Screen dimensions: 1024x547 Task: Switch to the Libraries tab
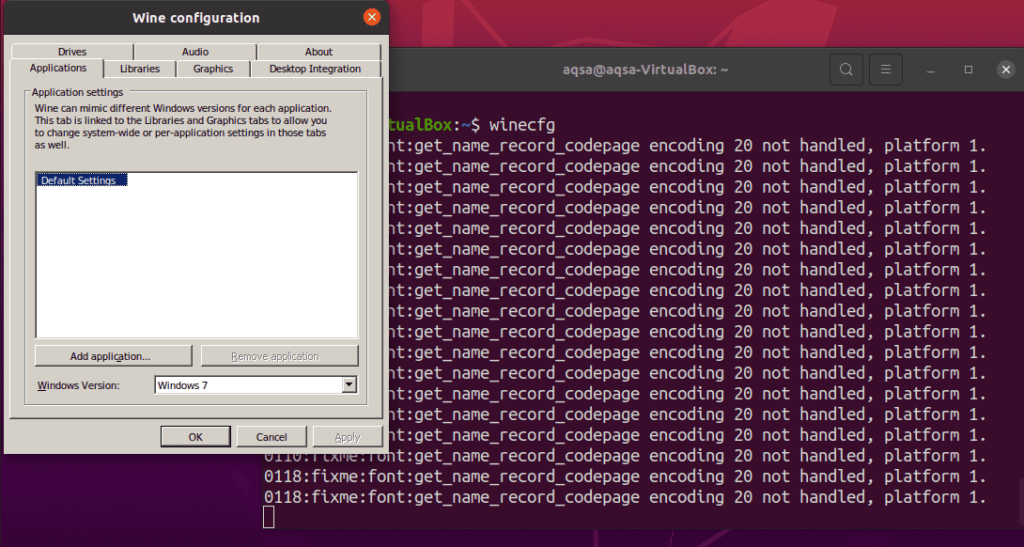pyautogui.click(x=140, y=69)
